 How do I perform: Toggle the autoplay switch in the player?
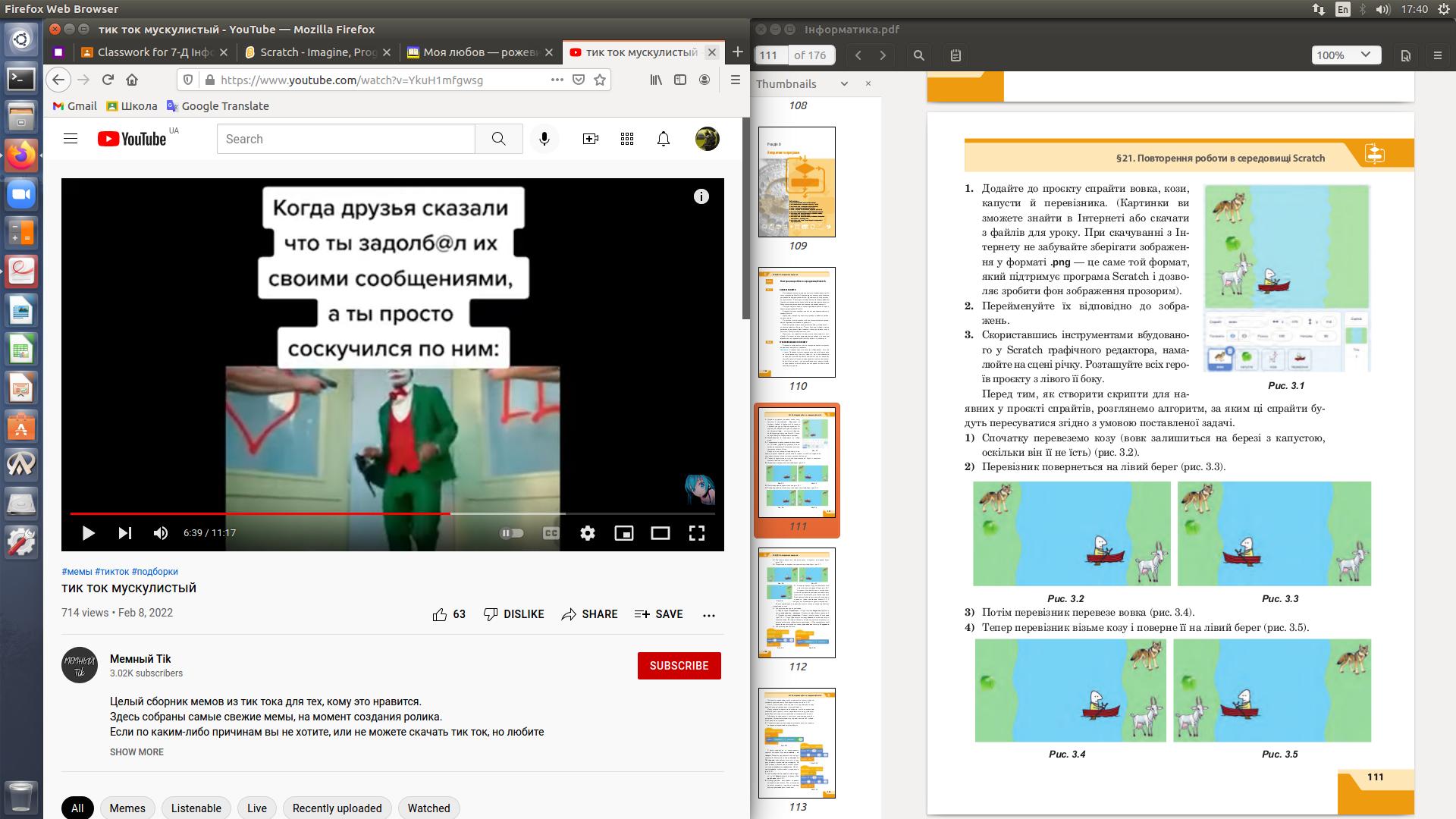point(512,533)
